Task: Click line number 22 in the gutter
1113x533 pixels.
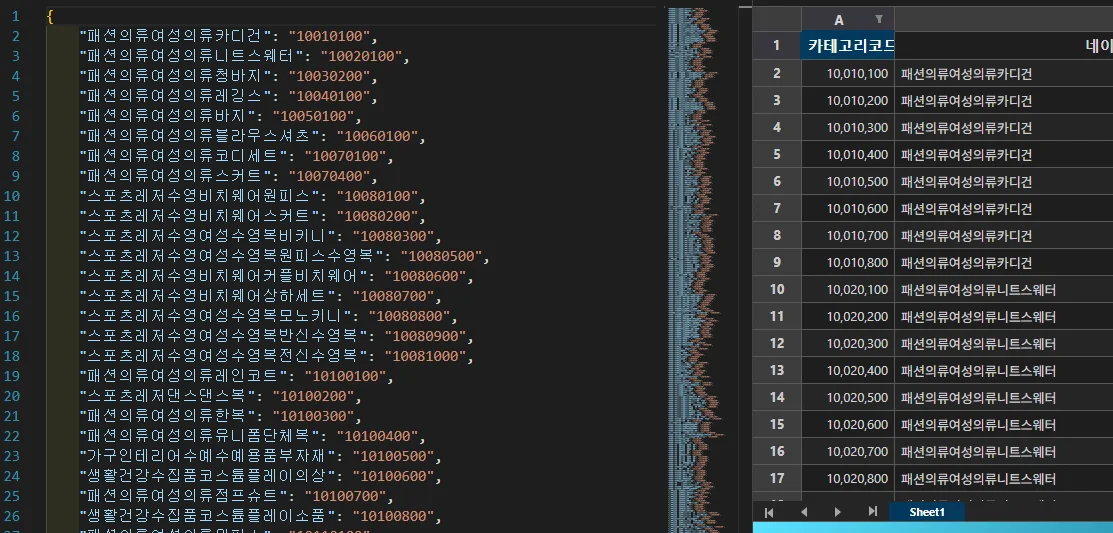Action: click(14, 436)
